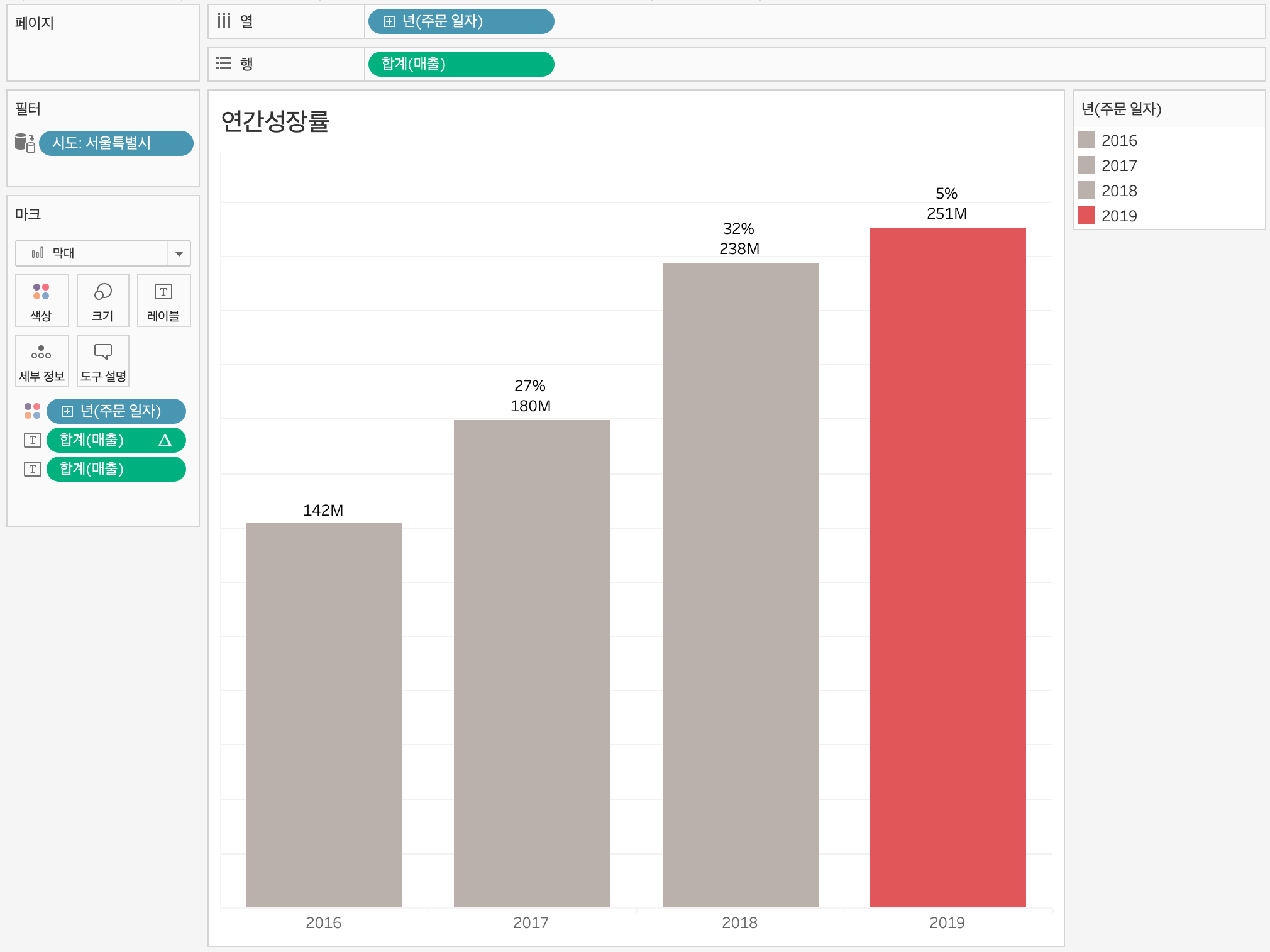
Task: Open the 레이블 (Label) mark card
Action: pyautogui.click(x=163, y=301)
